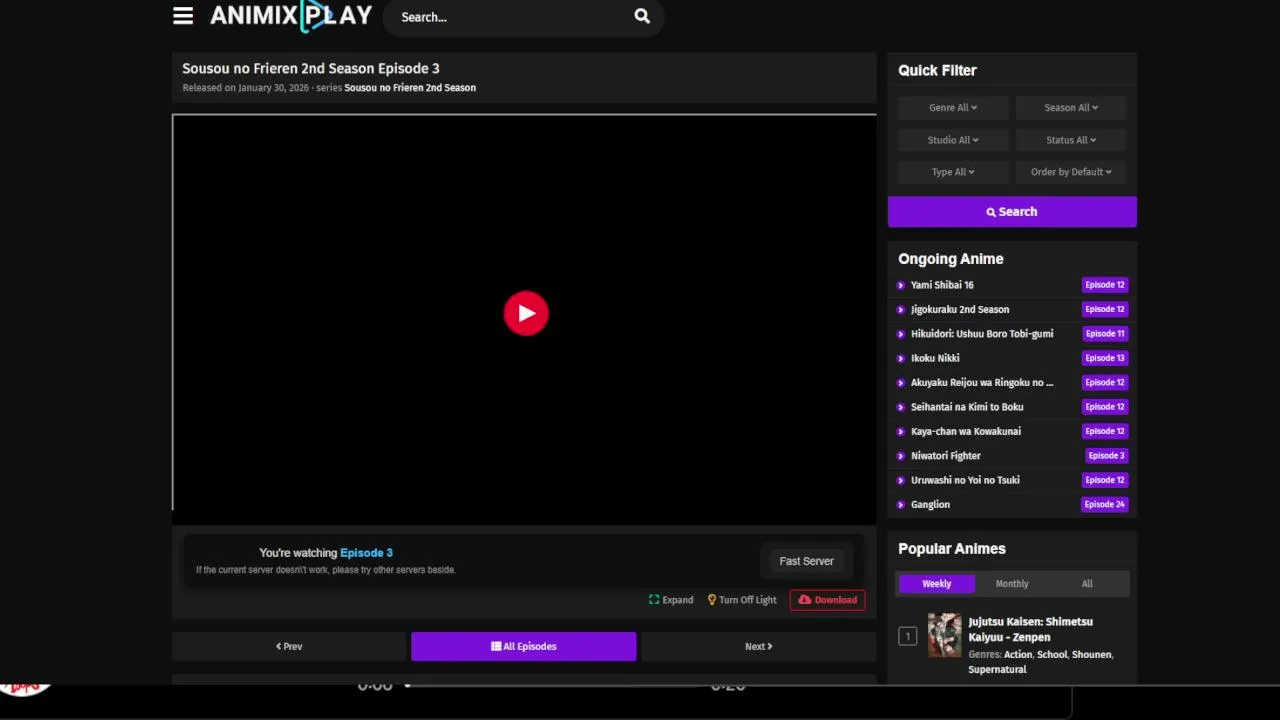Open Jujutsu Kaisen: Shimetsu Kaiyuu - Zenpen thumbnail
Image resolution: width=1280 pixels, height=720 pixels.
click(x=944, y=635)
